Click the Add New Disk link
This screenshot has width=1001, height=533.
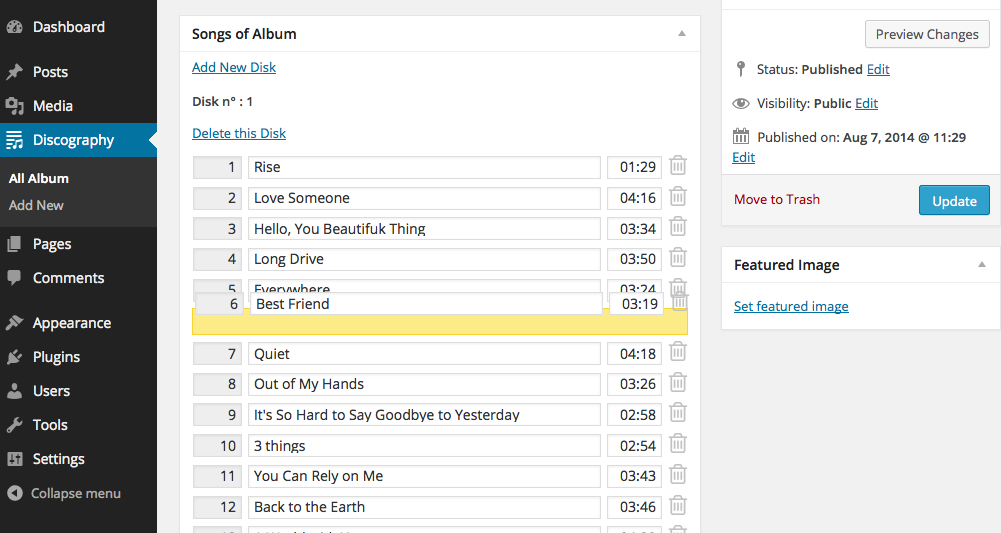coord(234,67)
